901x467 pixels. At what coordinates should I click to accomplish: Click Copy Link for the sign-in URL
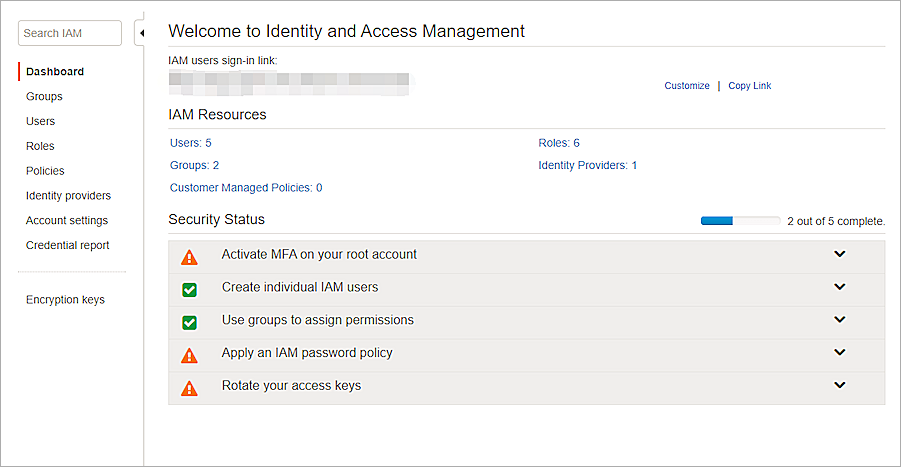[x=749, y=86]
